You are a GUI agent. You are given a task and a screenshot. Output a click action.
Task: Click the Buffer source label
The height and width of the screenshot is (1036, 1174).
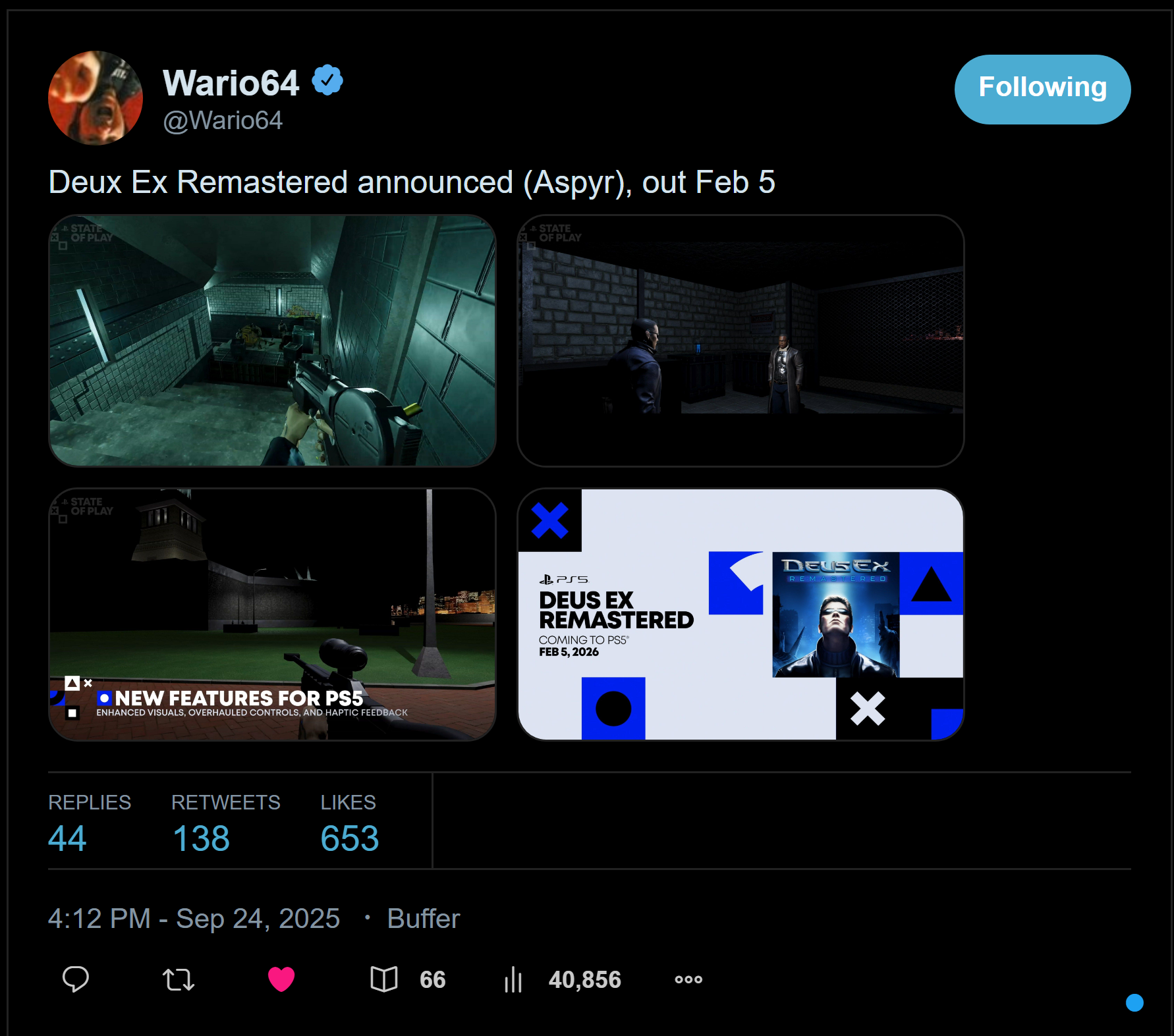(424, 918)
